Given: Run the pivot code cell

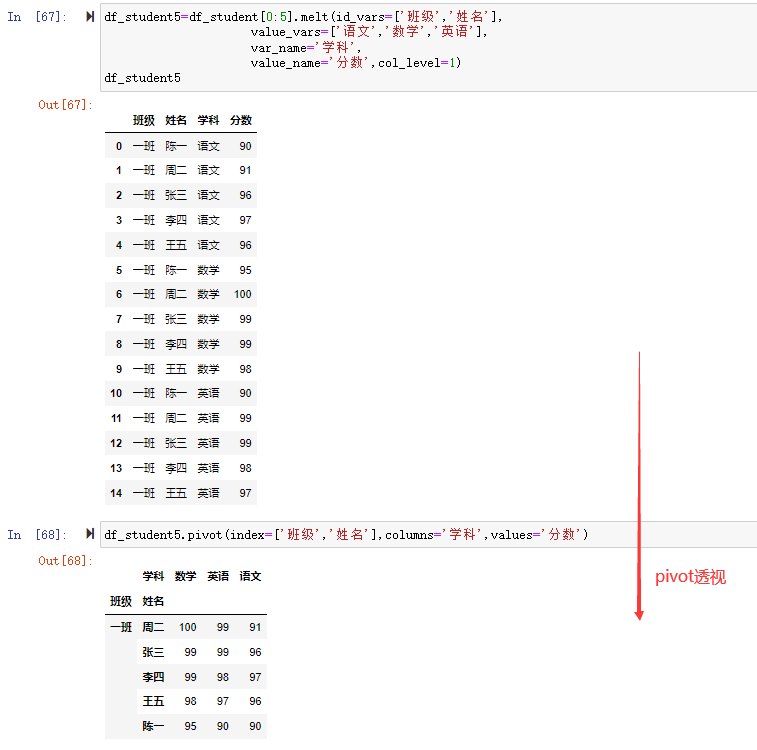Looking at the screenshot, I should (91, 535).
